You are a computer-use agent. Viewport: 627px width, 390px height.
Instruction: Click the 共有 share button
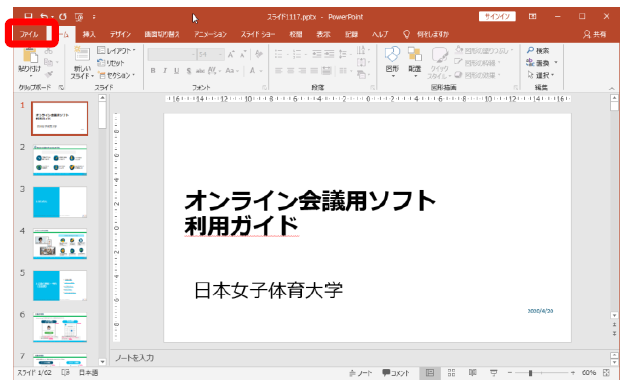click(x=595, y=34)
